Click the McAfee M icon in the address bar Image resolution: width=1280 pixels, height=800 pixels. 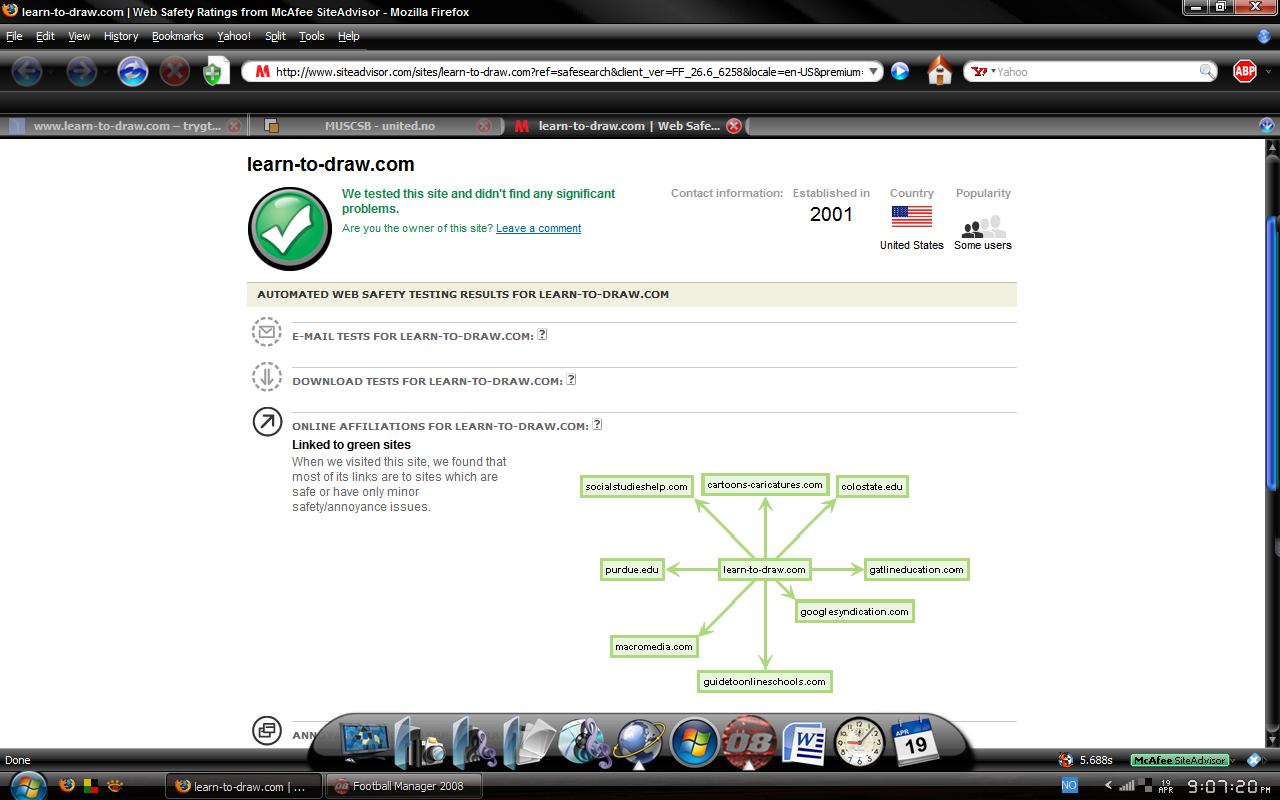(x=262, y=72)
